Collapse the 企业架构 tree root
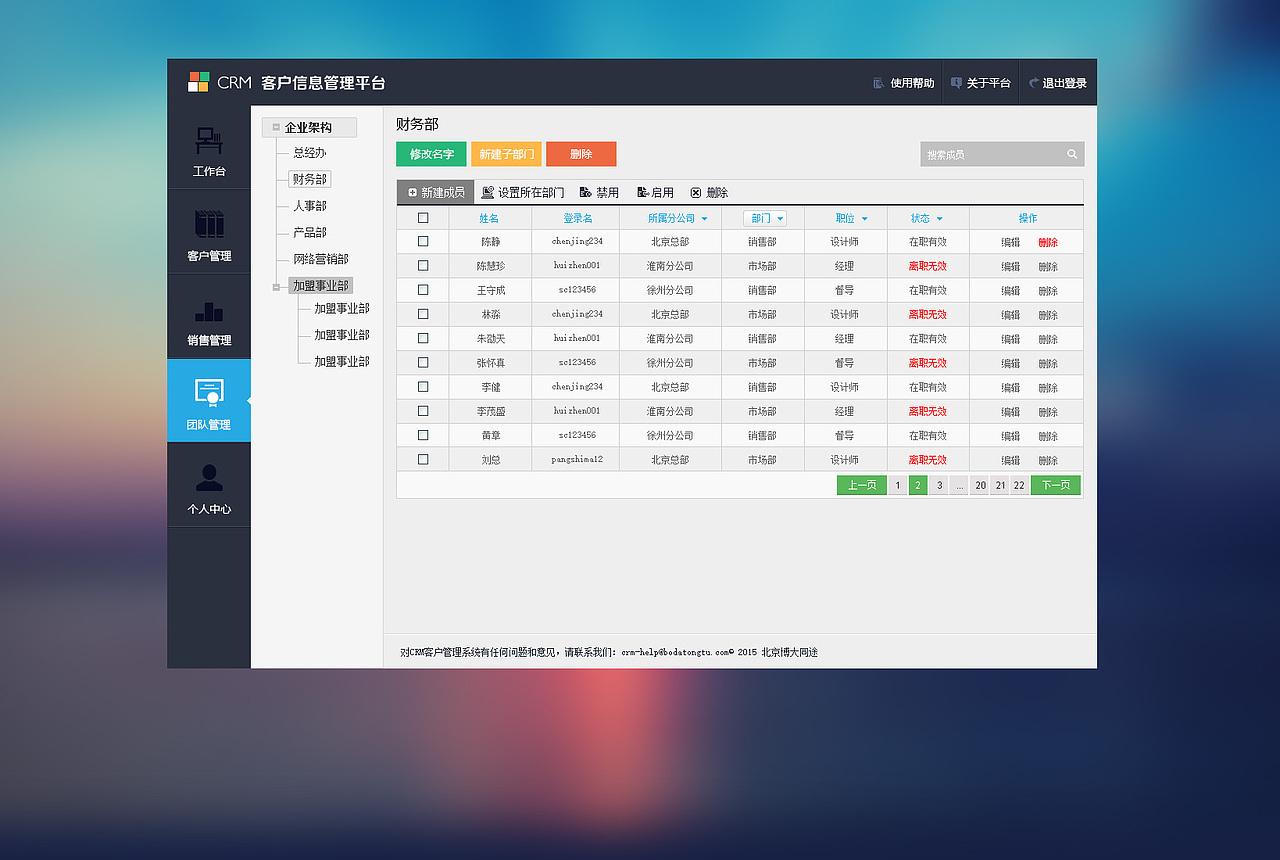This screenshot has height=860, width=1280. click(x=276, y=127)
